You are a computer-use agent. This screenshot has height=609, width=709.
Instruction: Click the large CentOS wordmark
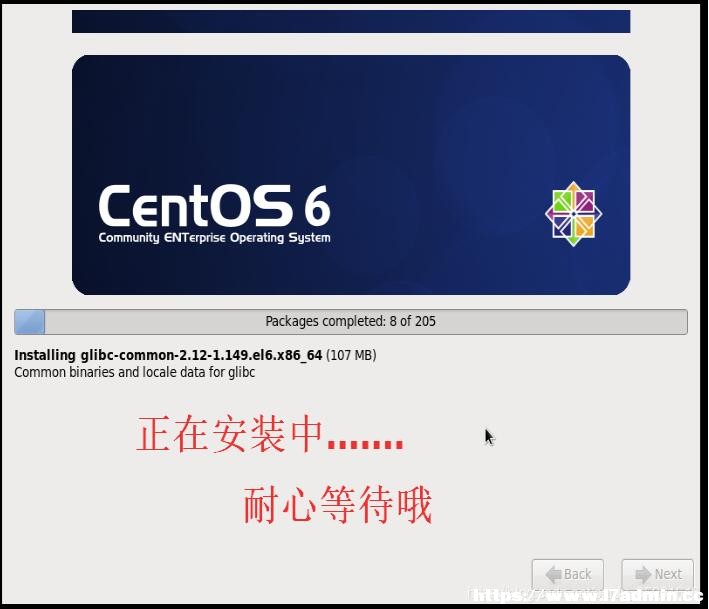coord(195,206)
